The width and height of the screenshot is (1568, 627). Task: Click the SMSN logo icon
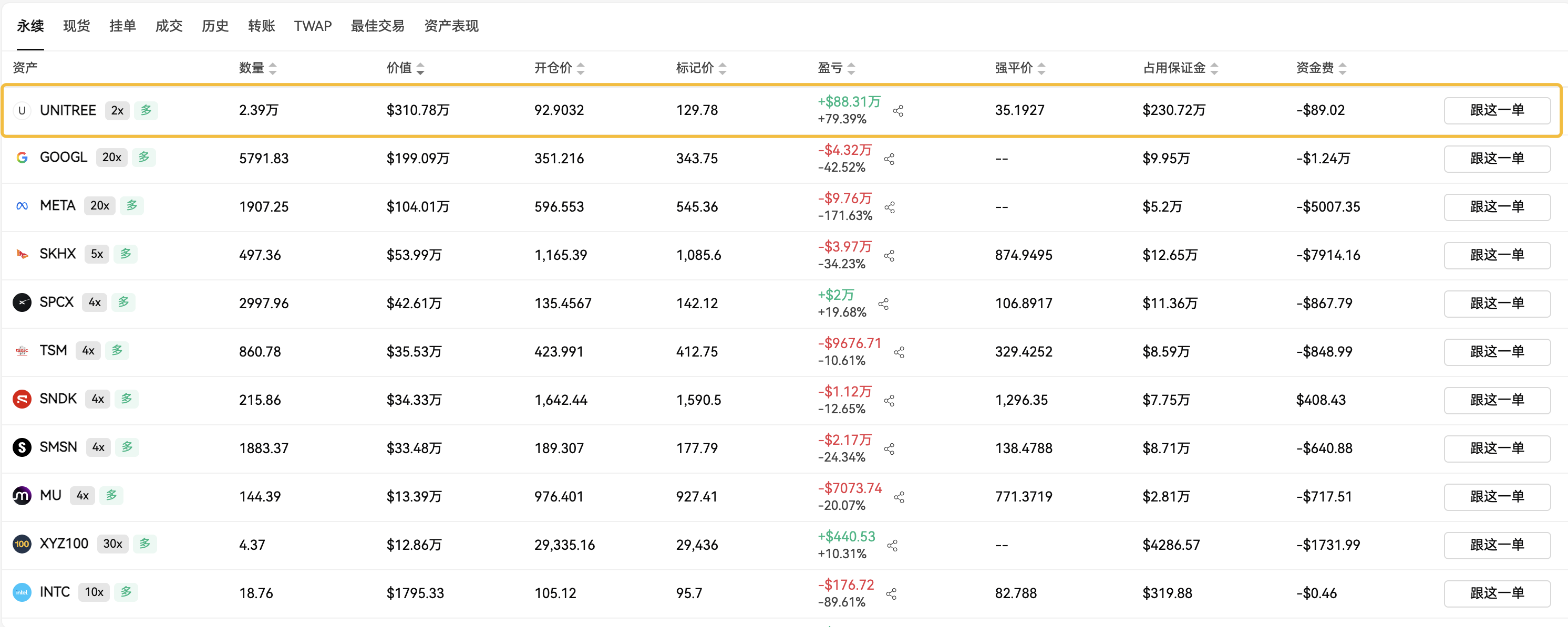pyautogui.click(x=22, y=447)
